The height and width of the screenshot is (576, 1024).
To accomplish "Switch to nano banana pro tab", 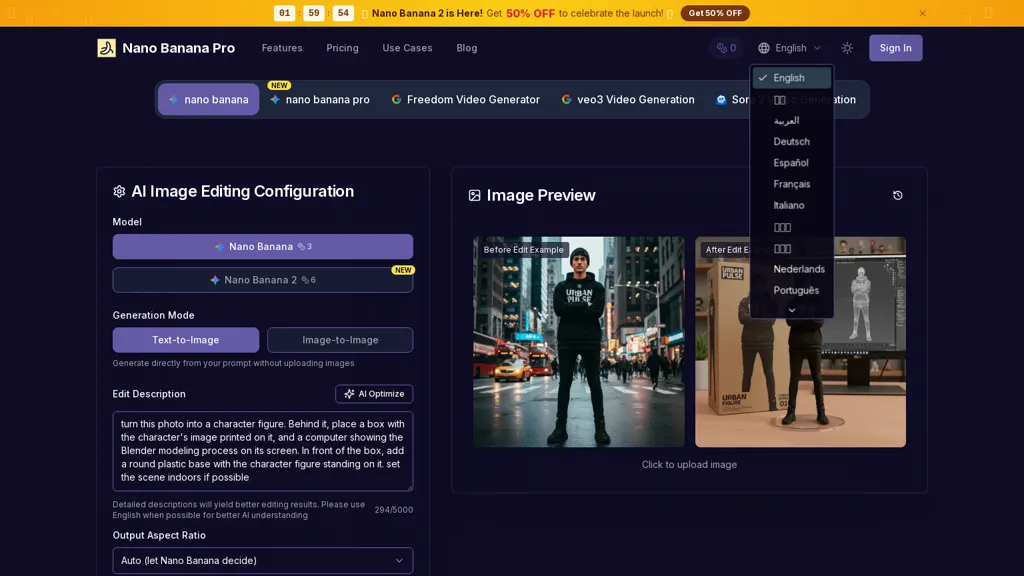I will point(320,99).
